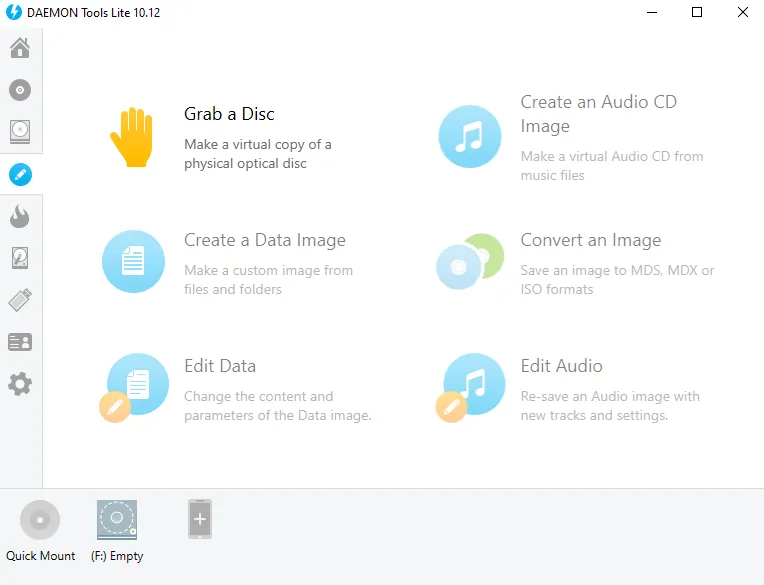
Task: Click the Convert an Image discs icon
Action: click(x=470, y=262)
